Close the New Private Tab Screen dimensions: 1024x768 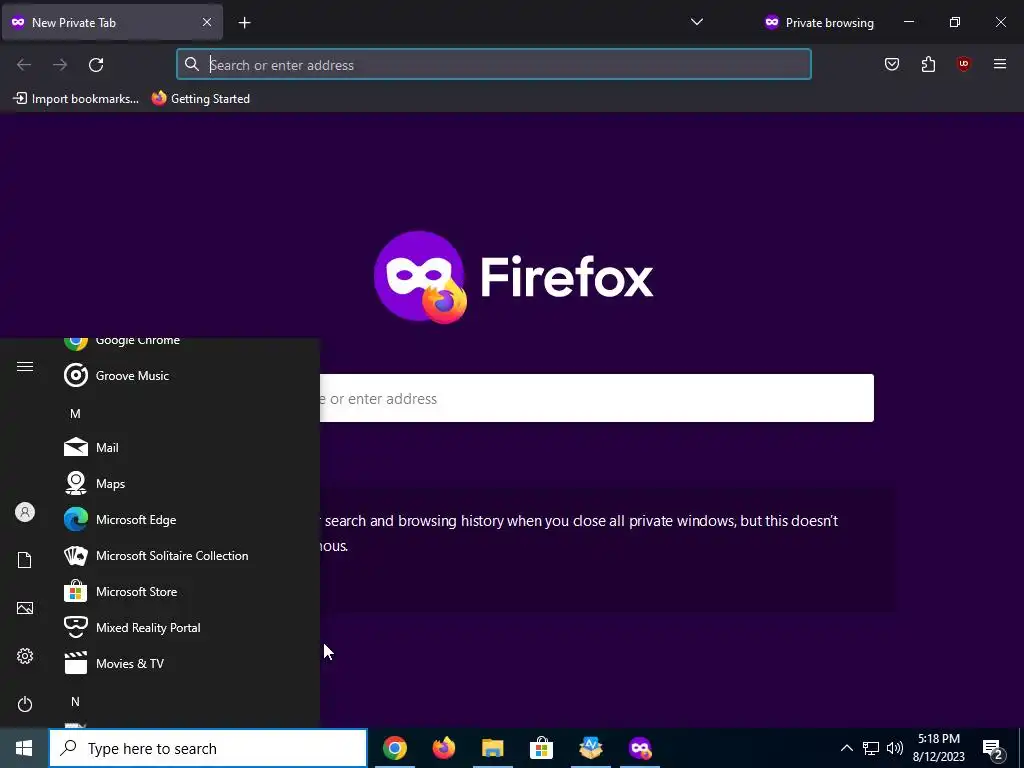click(206, 22)
